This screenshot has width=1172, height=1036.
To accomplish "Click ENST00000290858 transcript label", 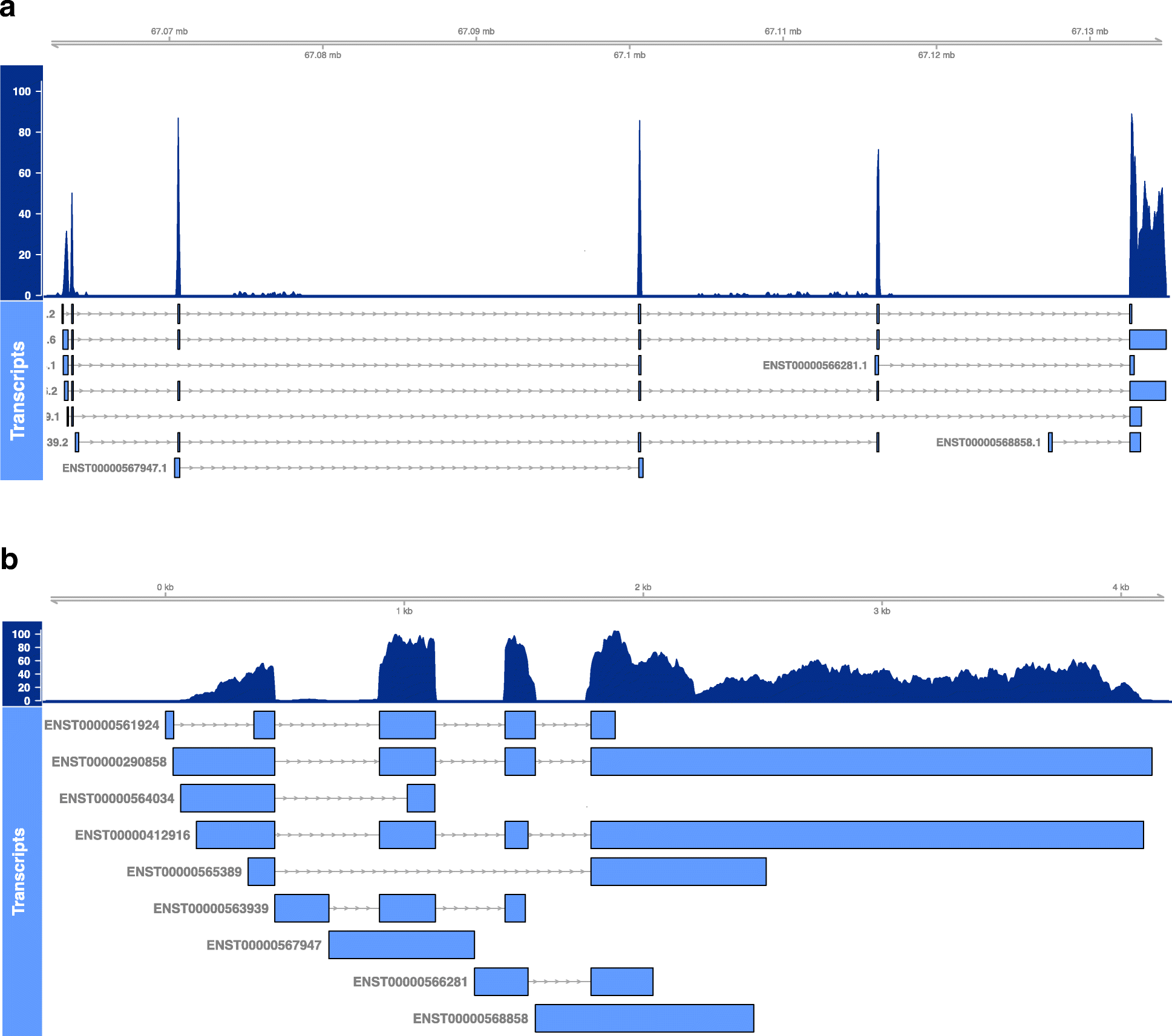I will tap(109, 761).
